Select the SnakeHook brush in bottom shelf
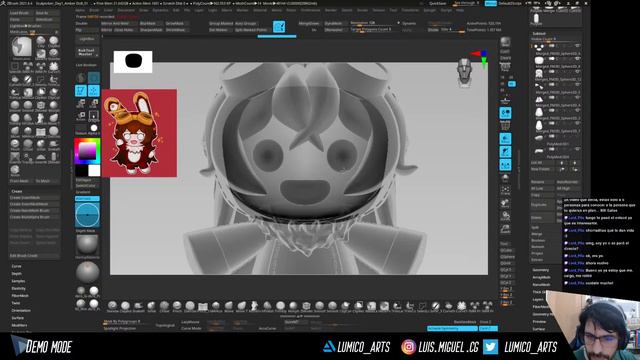 (x=138, y=306)
